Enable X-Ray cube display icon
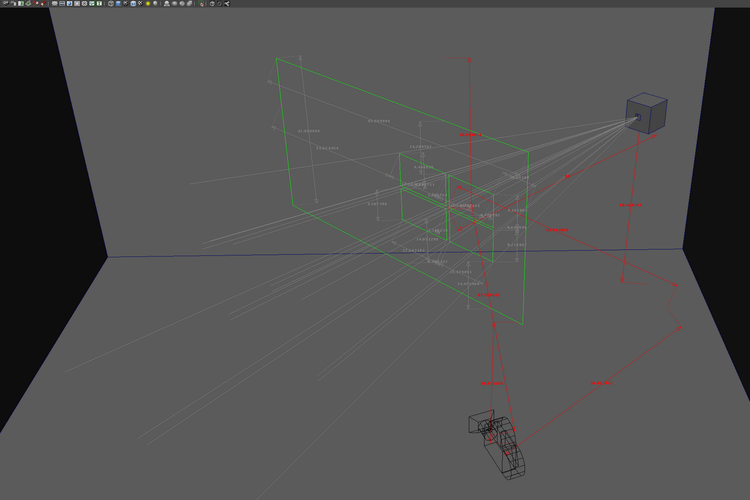 pyautogui.click(x=212, y=4)
